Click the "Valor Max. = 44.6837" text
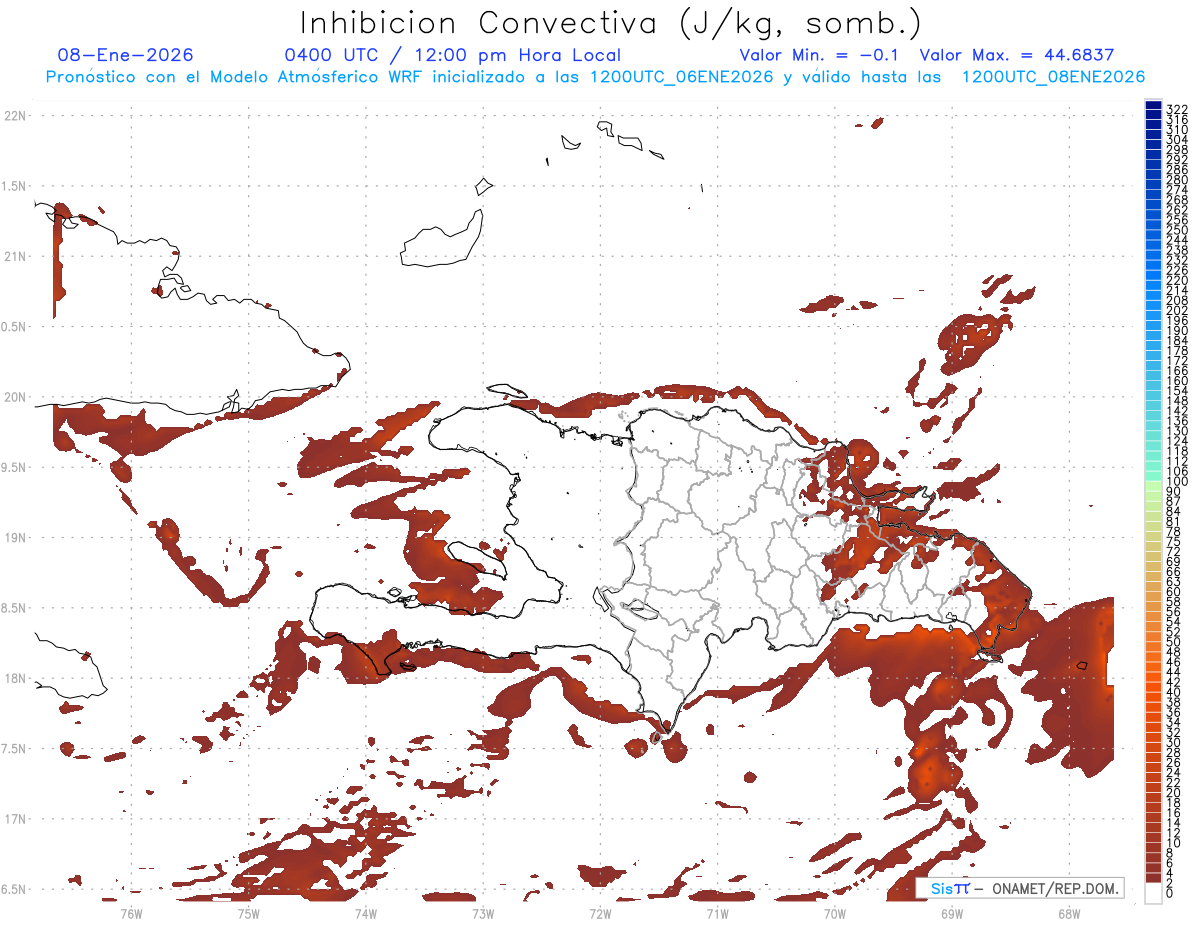Screen dimensions: 1200x927 1017,55
